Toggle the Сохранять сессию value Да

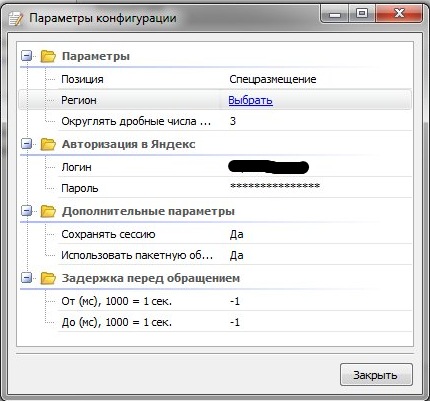pyautogui.click(x=236, y=234)
